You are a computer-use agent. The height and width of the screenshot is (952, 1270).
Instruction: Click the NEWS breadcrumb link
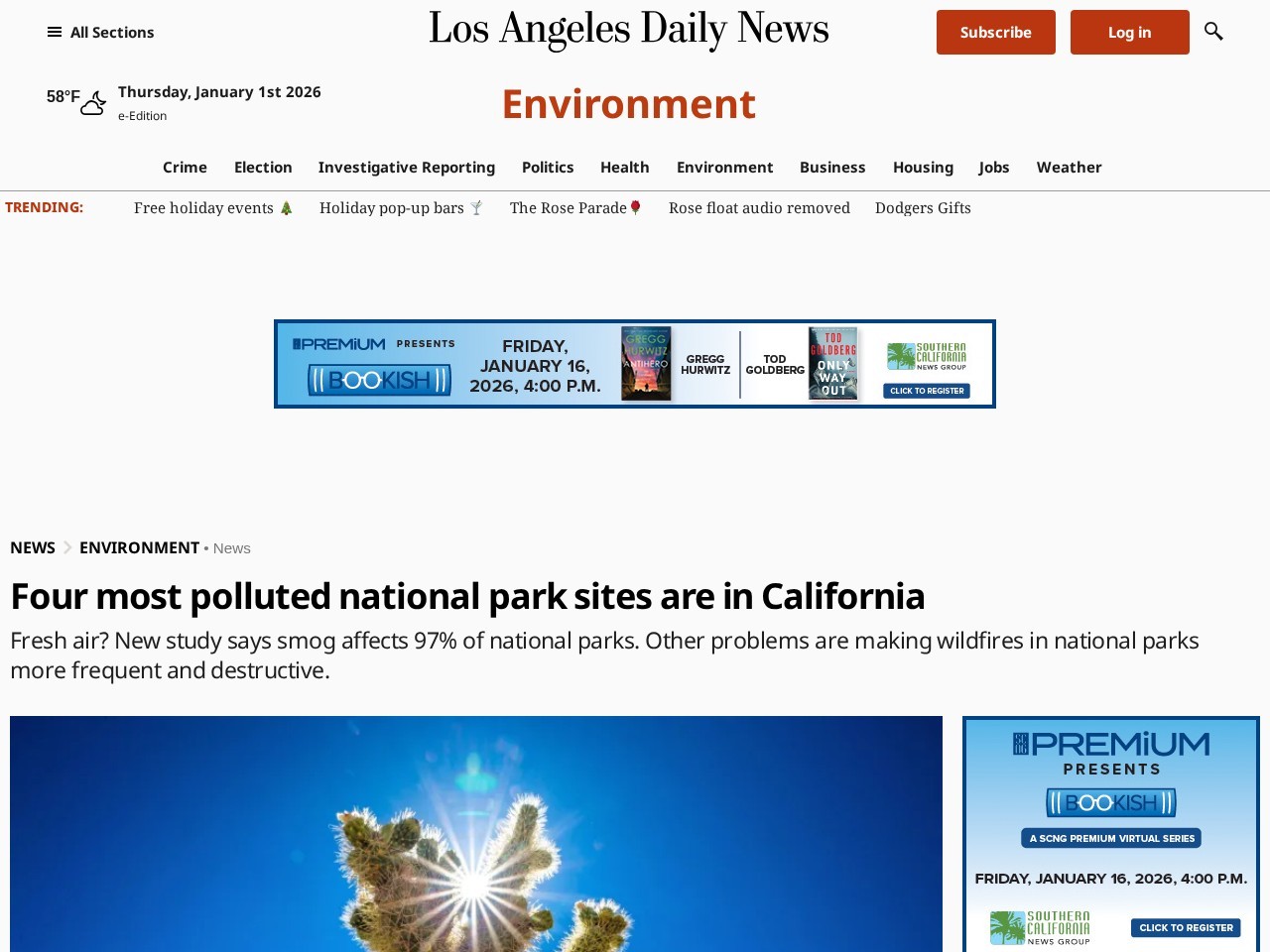(x=33, y=548)
